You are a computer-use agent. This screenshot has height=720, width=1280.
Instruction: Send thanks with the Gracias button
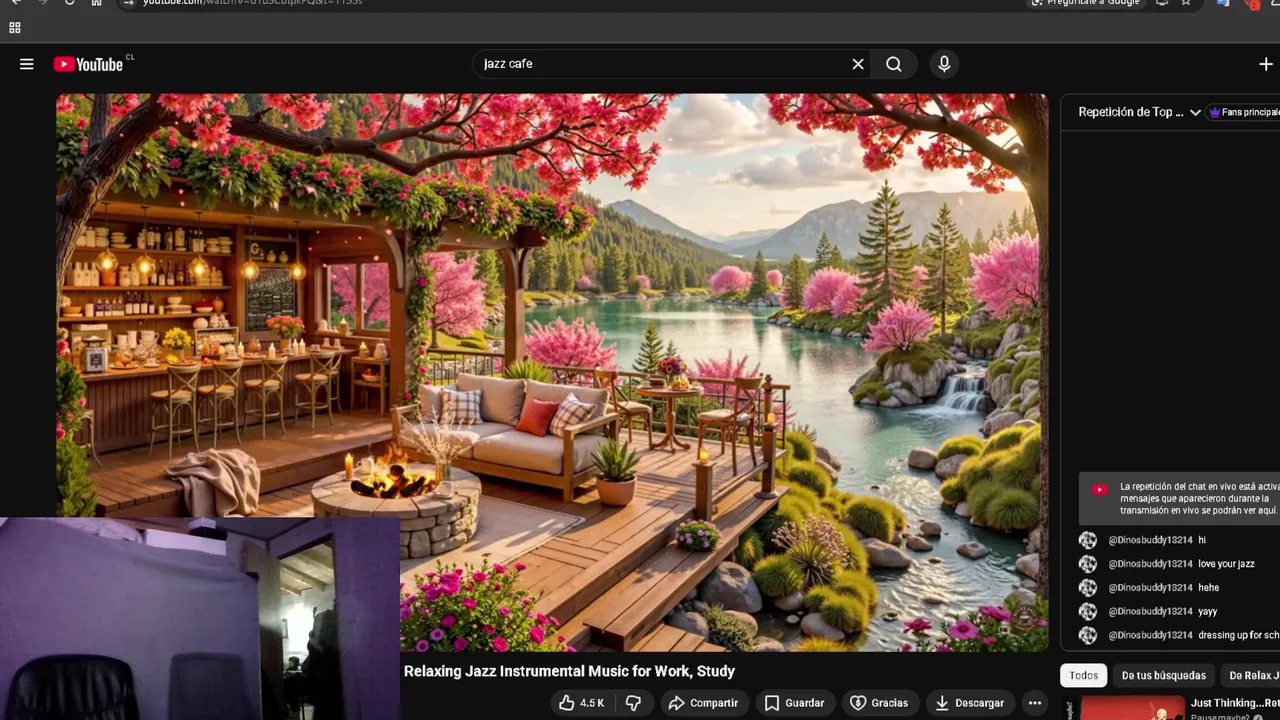pyautogui.click(x=879, y=703)
